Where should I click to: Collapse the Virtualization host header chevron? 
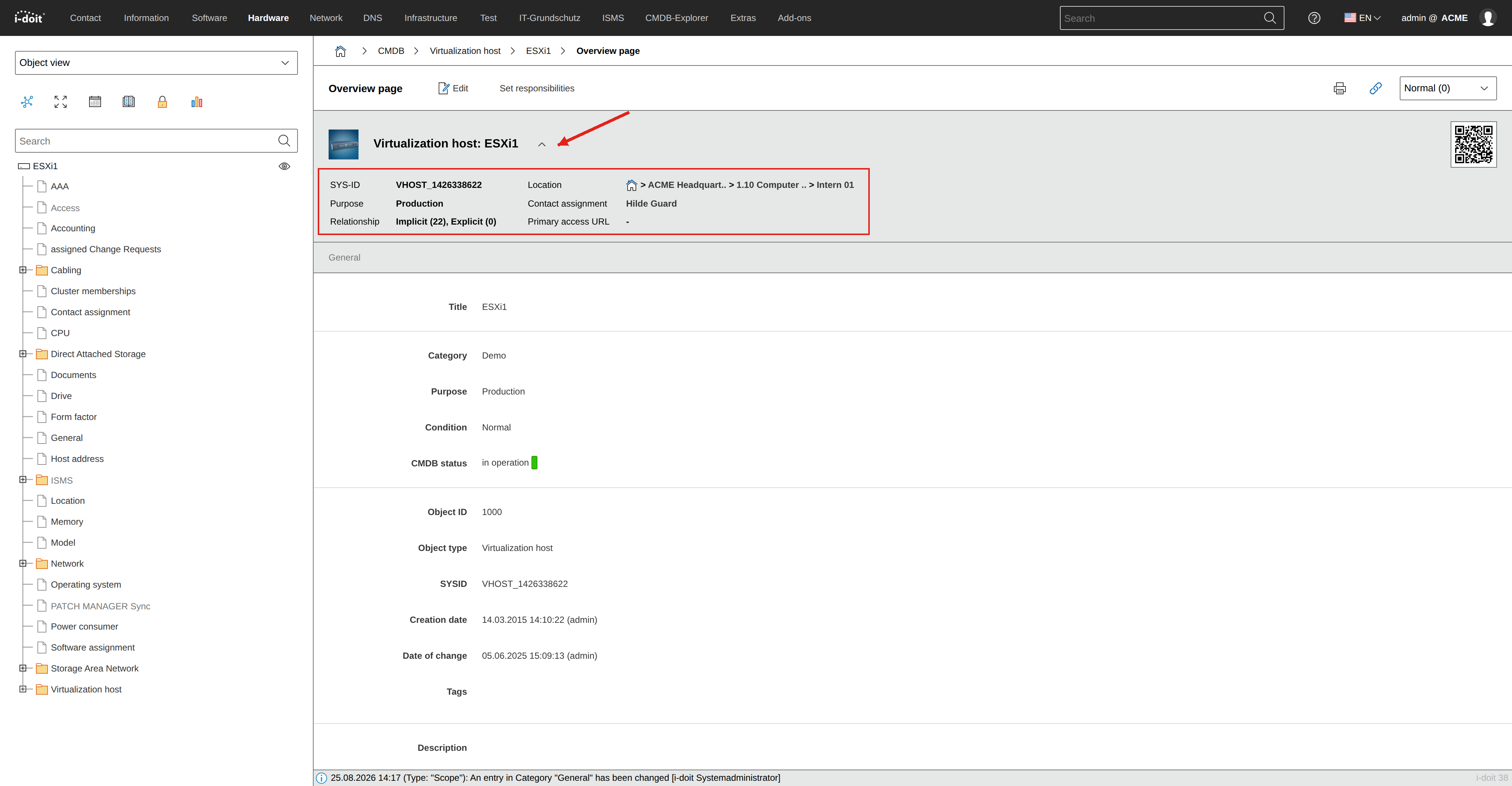(542, 144)
